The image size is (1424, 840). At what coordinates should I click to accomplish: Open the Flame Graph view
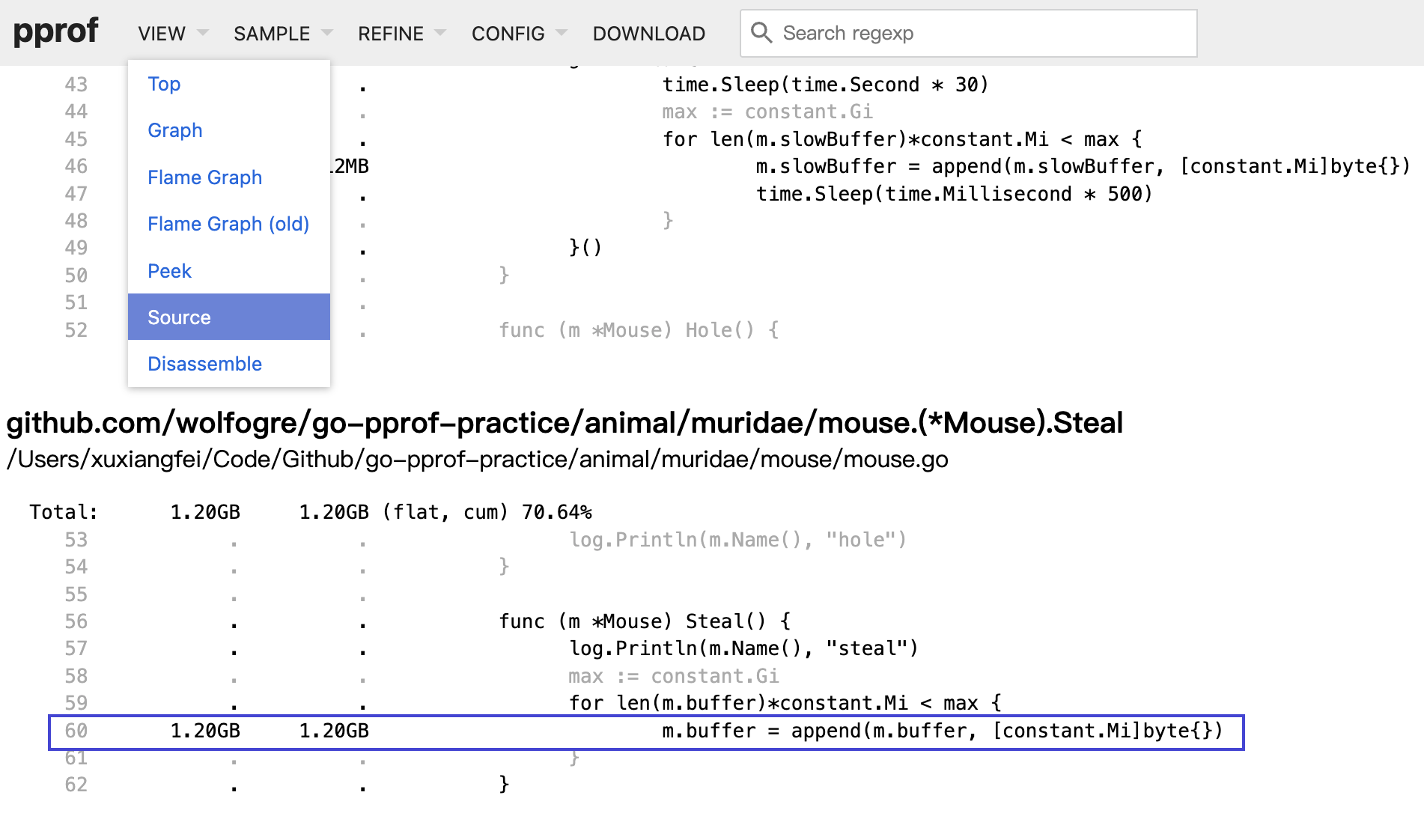204,177
